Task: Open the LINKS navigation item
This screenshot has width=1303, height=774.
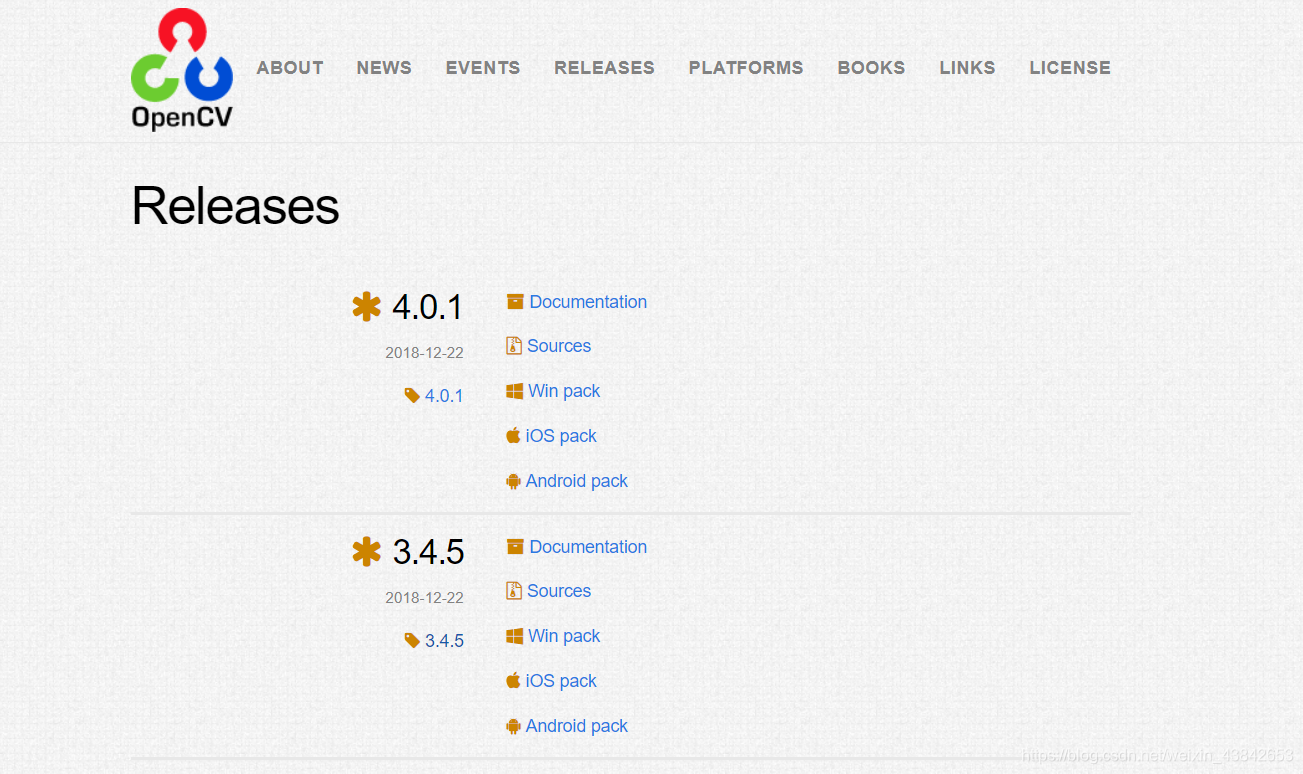Action: click(967, 68)
